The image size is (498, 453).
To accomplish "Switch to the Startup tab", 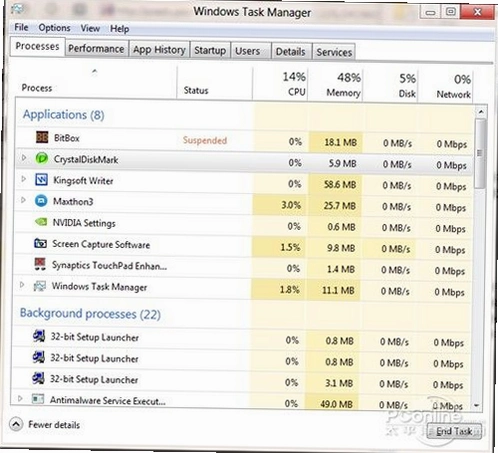I will 210,50.
